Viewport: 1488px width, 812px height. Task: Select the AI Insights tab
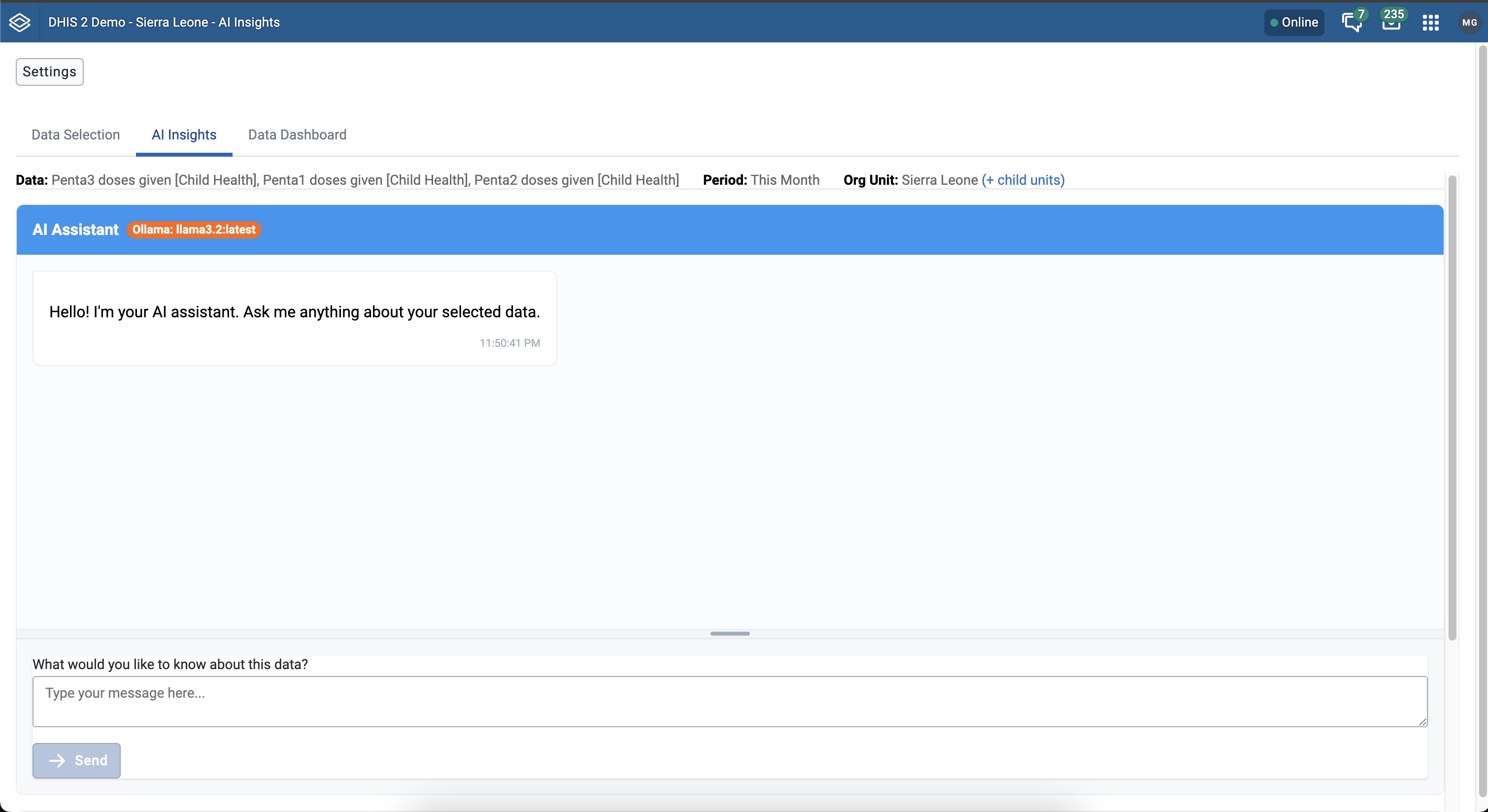point(184,135)
